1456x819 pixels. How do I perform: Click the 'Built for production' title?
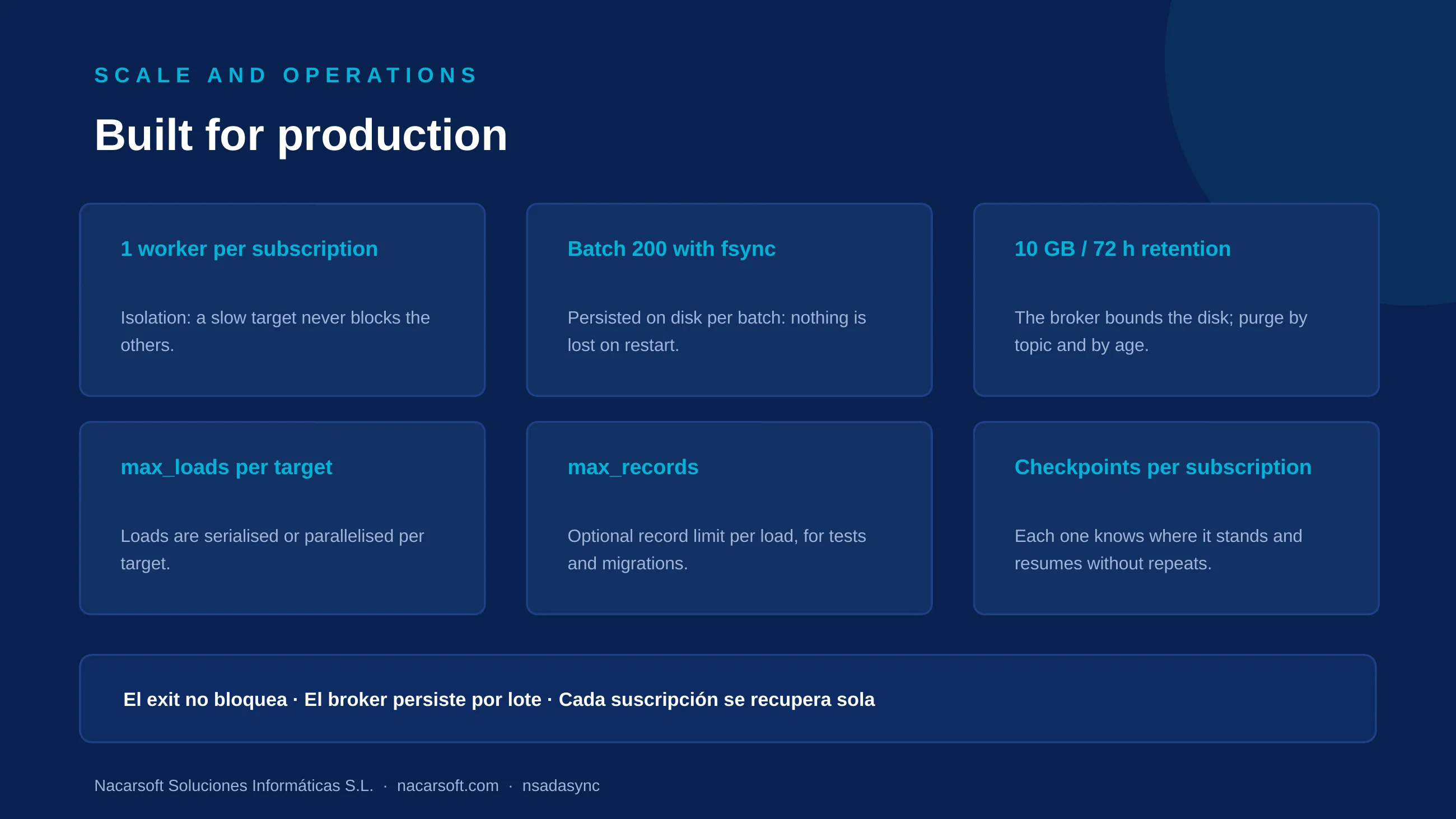pyautogui.click(x=301, y=135)
